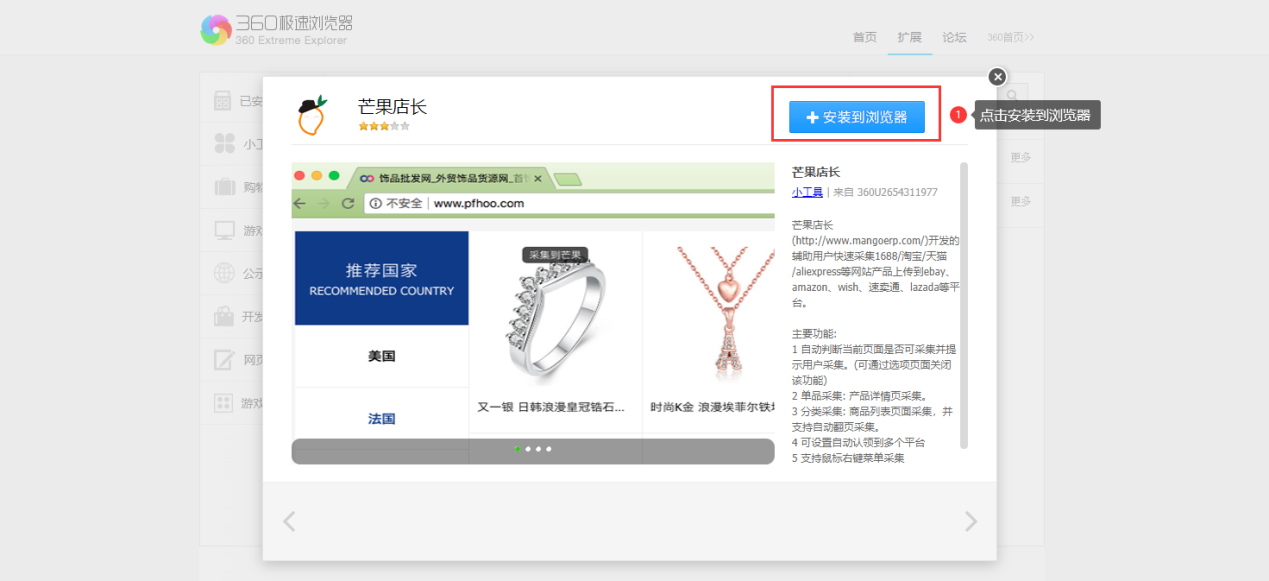The height and width of the screenshot is (581, 1269).
Task: Select the first green carousel dot
Action: [x=517, y=449]
